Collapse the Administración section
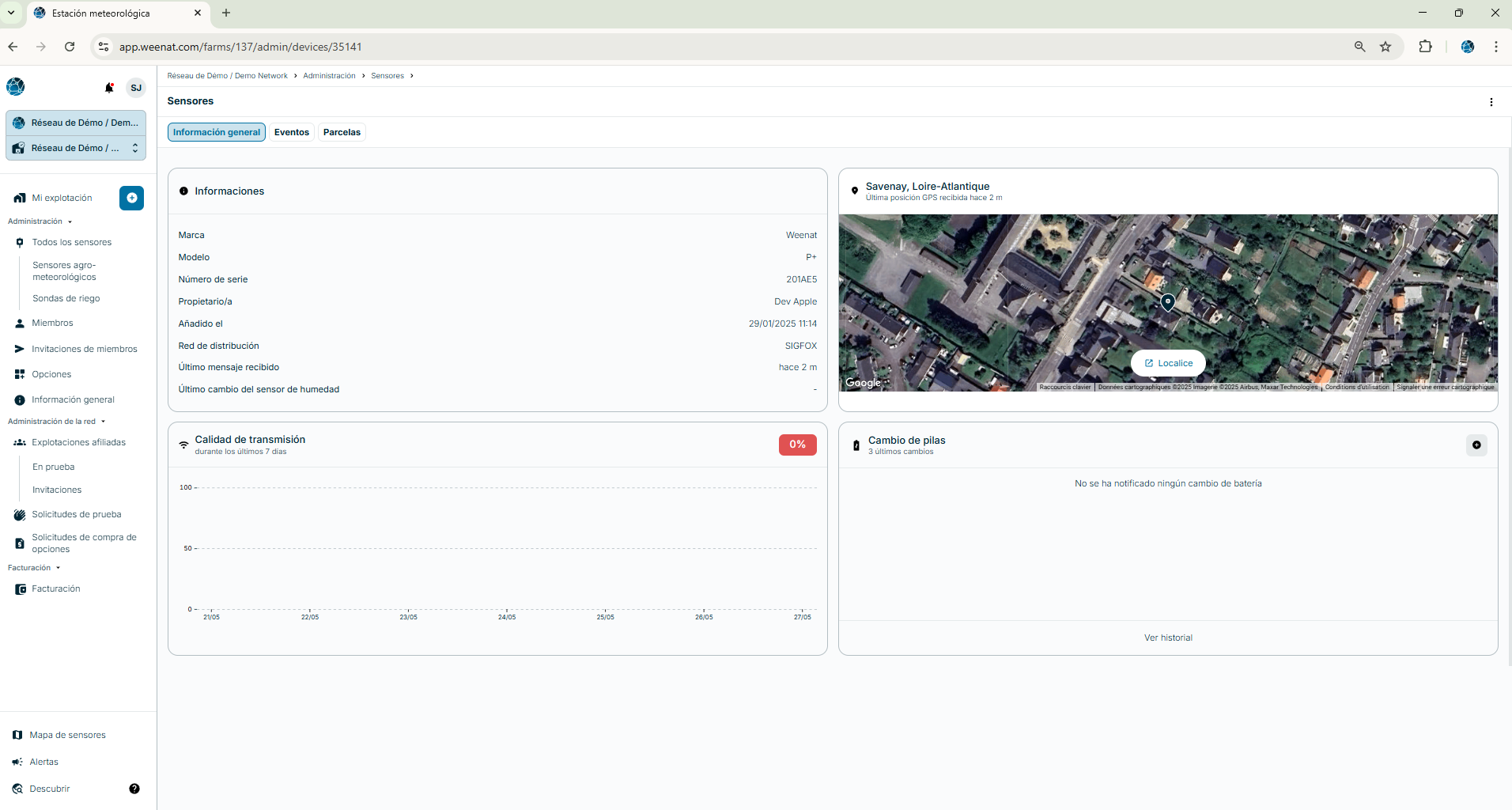The image size is (1512, 810). 40,221
